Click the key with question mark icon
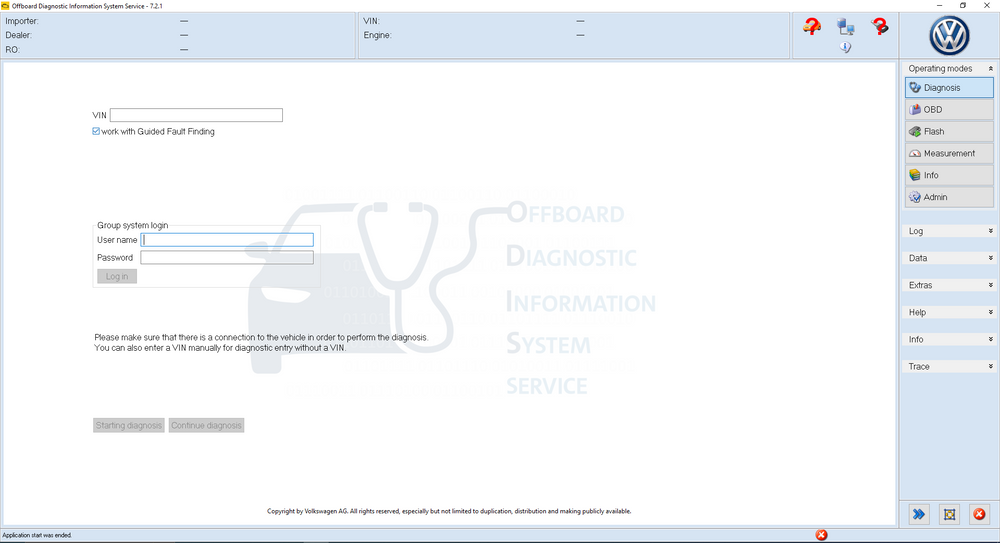The width and height of the screenshot is (1000, 543). [x=880, y=27]
